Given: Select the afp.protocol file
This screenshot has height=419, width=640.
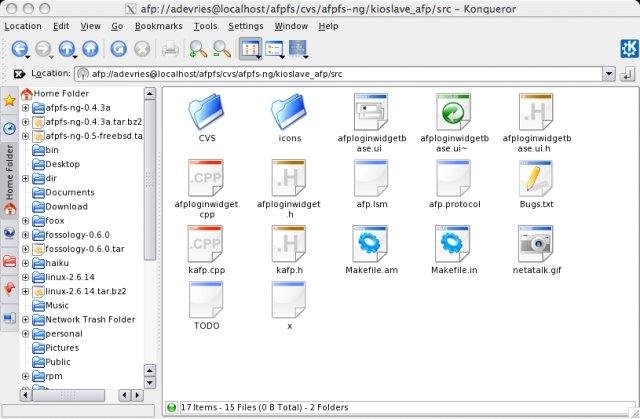Looking at the screenshot, I should pos(454,184).
